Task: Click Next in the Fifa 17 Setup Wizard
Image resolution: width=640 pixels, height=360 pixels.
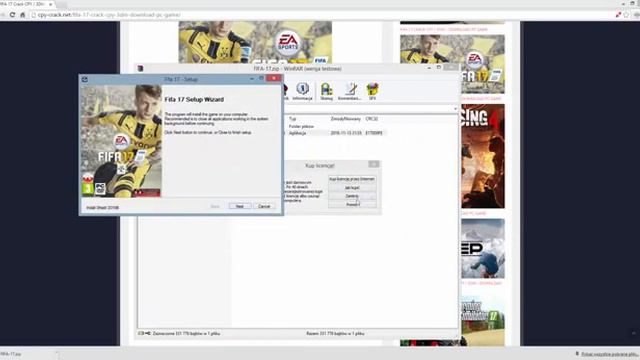Action: (240, 206)
